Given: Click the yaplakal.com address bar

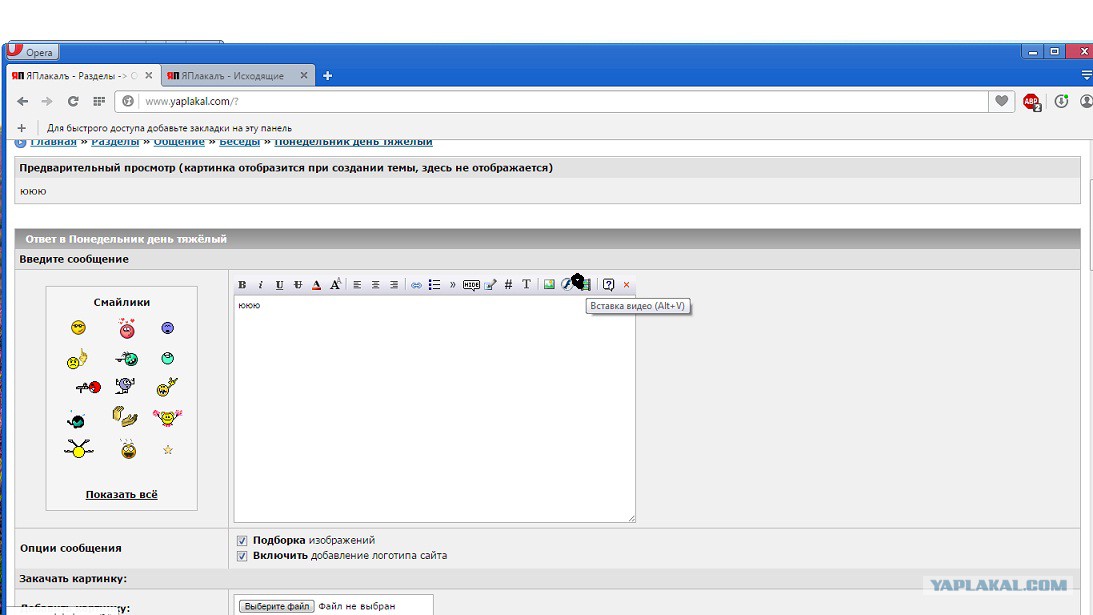Looking at the screenshot, I should click(x=565, y=101).
